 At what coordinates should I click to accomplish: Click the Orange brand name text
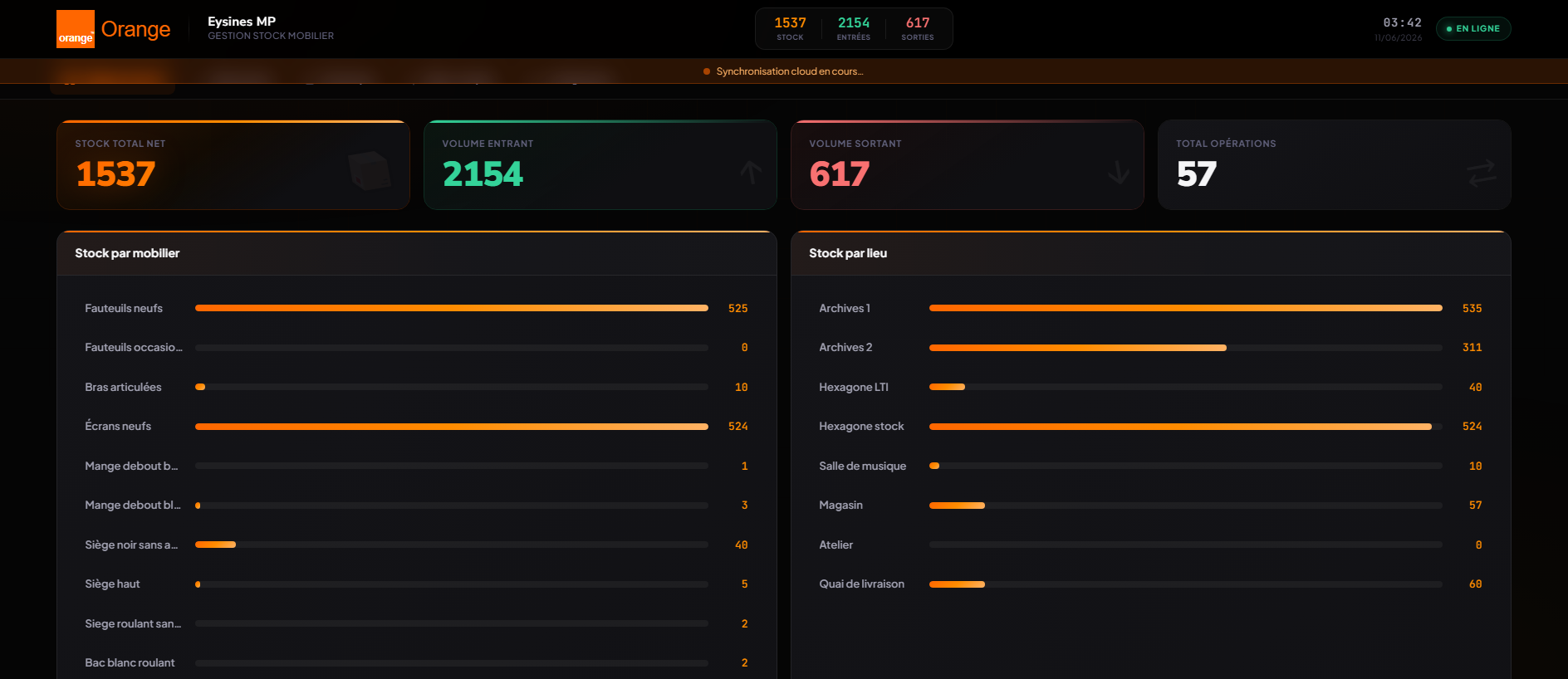(x=135, y=29)
